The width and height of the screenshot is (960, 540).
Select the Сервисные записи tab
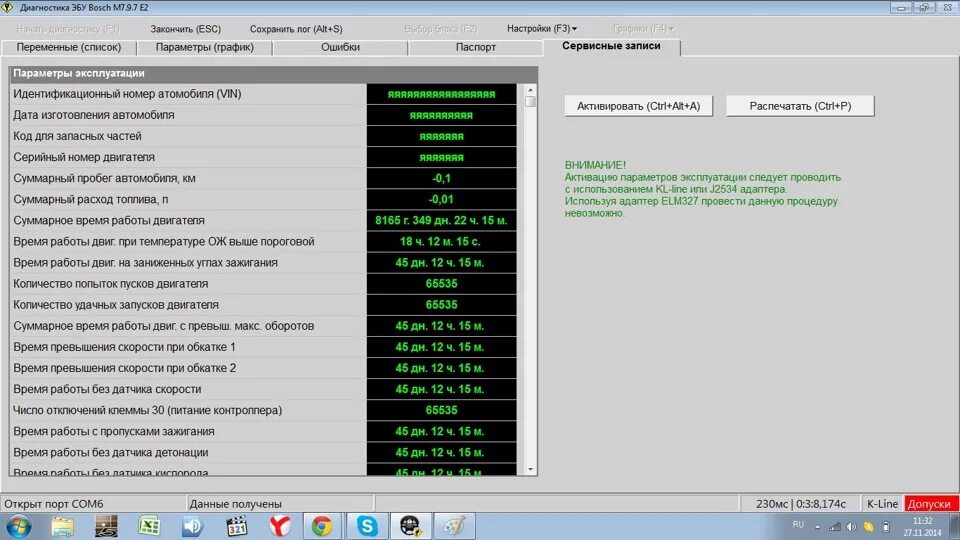point(611,46)
